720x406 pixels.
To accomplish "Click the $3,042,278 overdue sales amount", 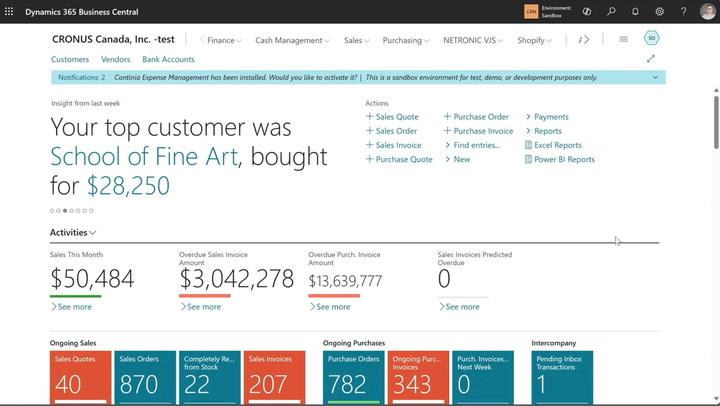I will point(236,278).
